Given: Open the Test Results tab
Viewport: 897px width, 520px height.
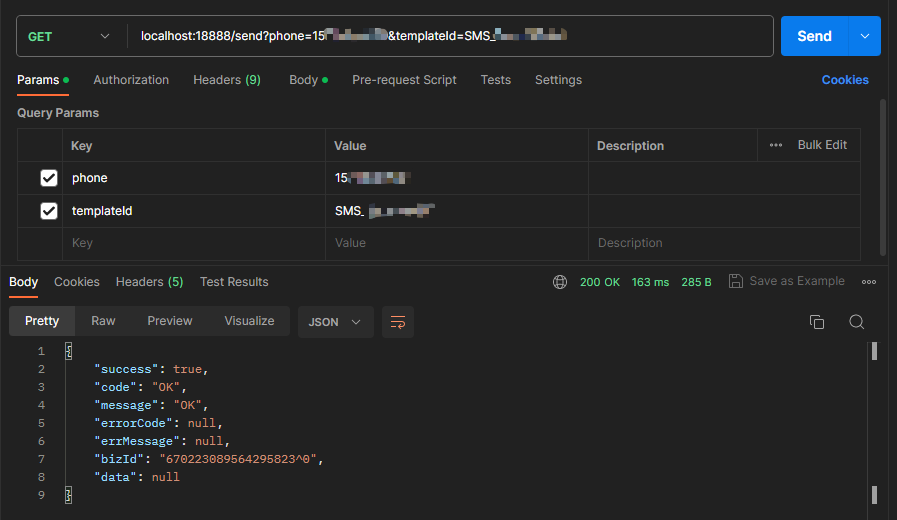Looking at the screenshot, I should click(x=234, y=282).
